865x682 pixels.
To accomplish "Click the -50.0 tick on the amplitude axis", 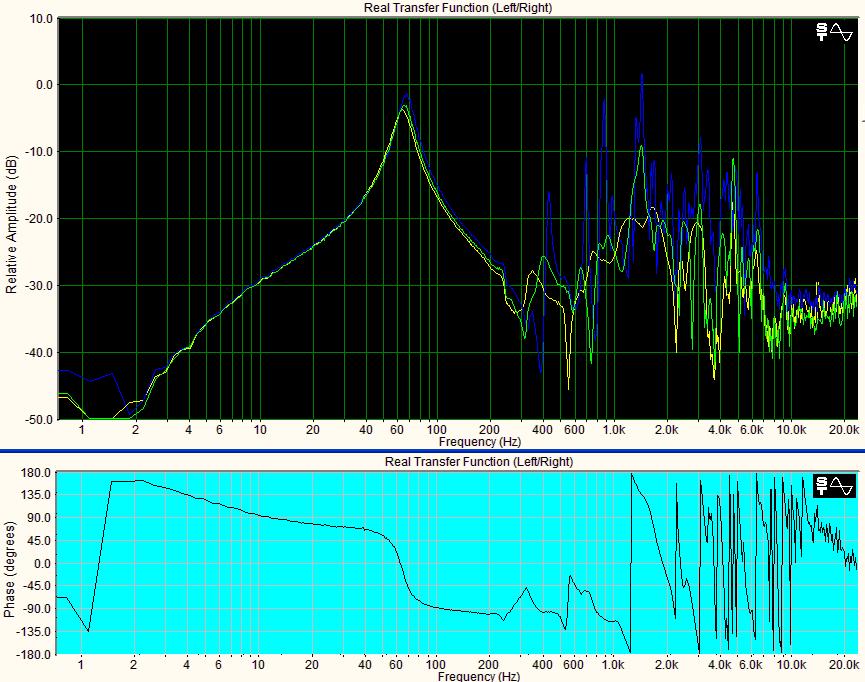I will point(39,419).
